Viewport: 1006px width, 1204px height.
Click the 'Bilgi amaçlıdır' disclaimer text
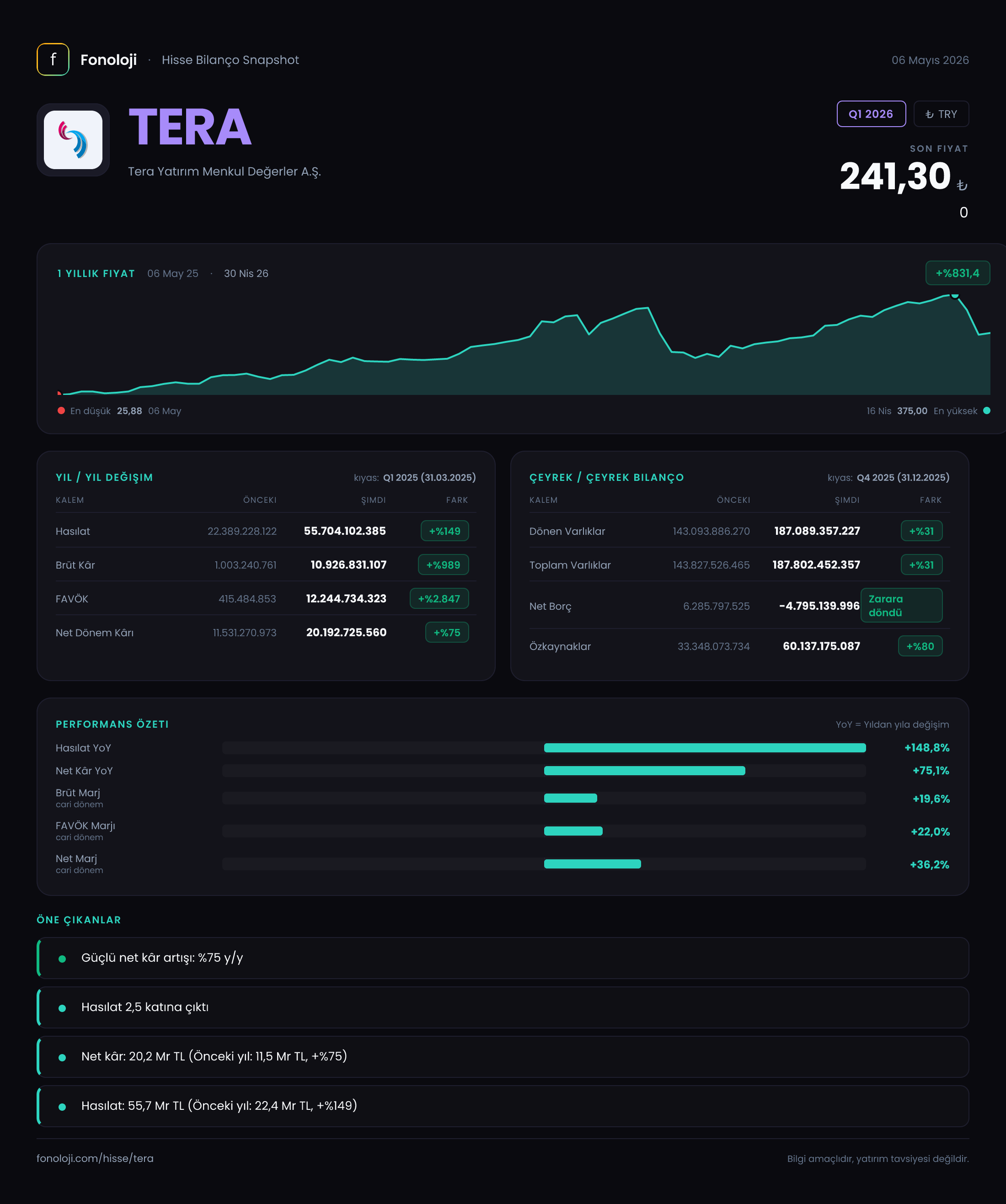click(878, 1159)
